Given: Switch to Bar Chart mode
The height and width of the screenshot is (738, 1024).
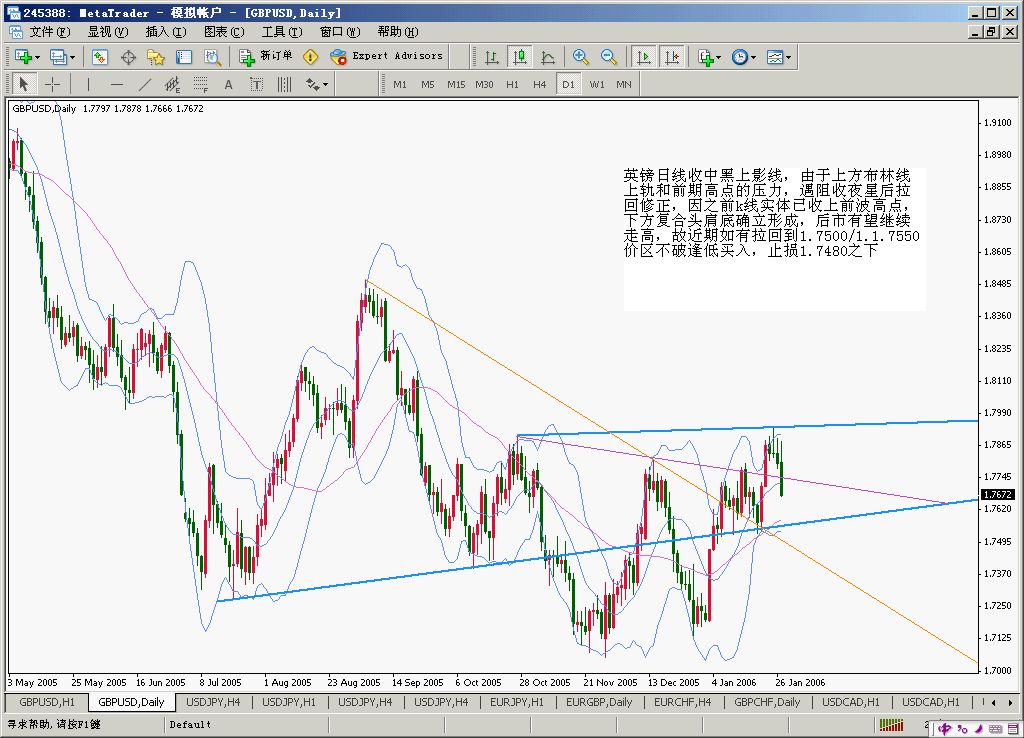Looking at the screenshot, I should (x=492, y=57).
